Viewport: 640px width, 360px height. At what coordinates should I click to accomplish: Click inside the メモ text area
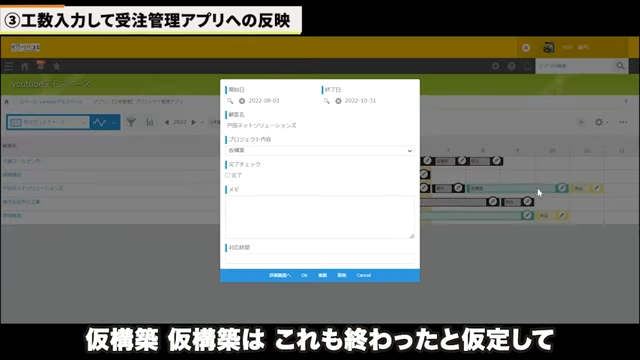320,217
